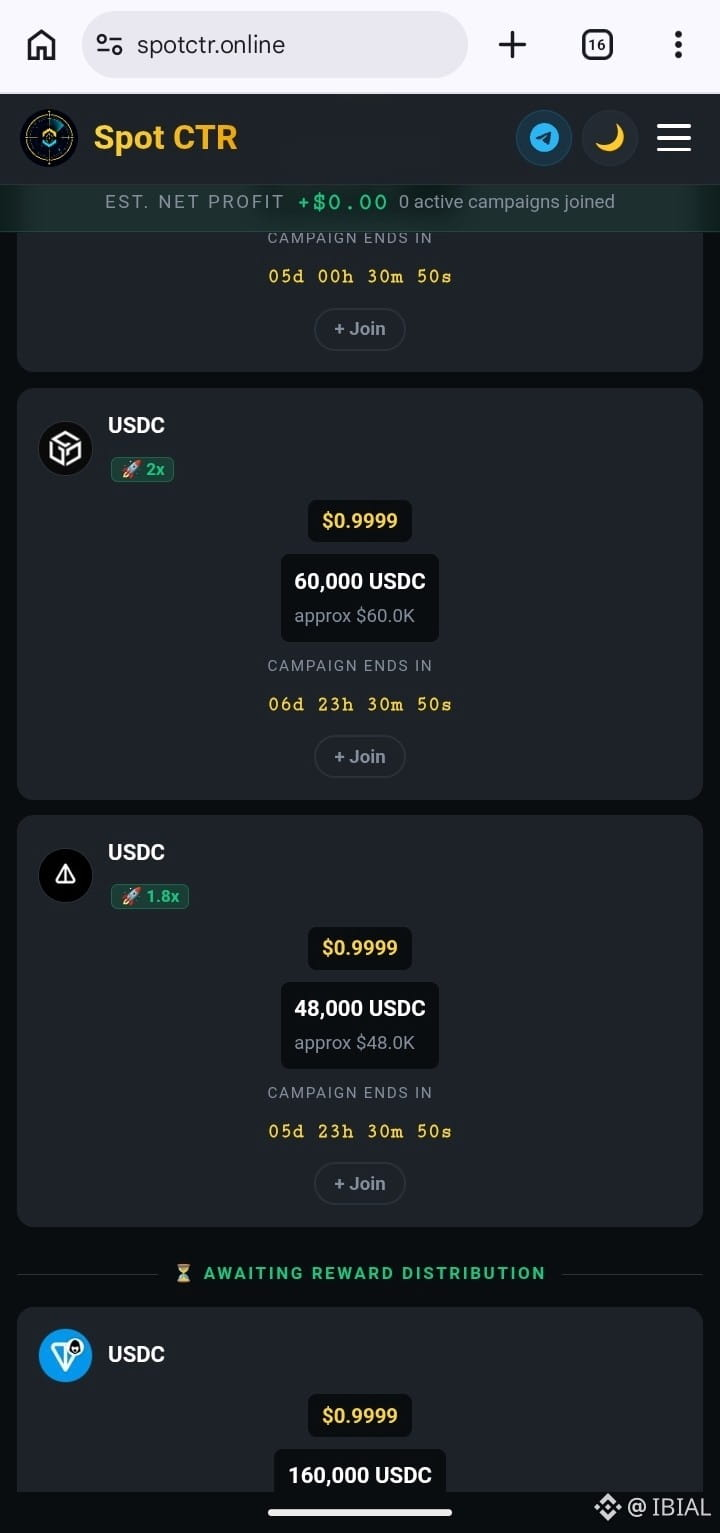Click the 2x rocket boost badge
This screenshot has width=720, height=1533.
(x=142, y=469)
